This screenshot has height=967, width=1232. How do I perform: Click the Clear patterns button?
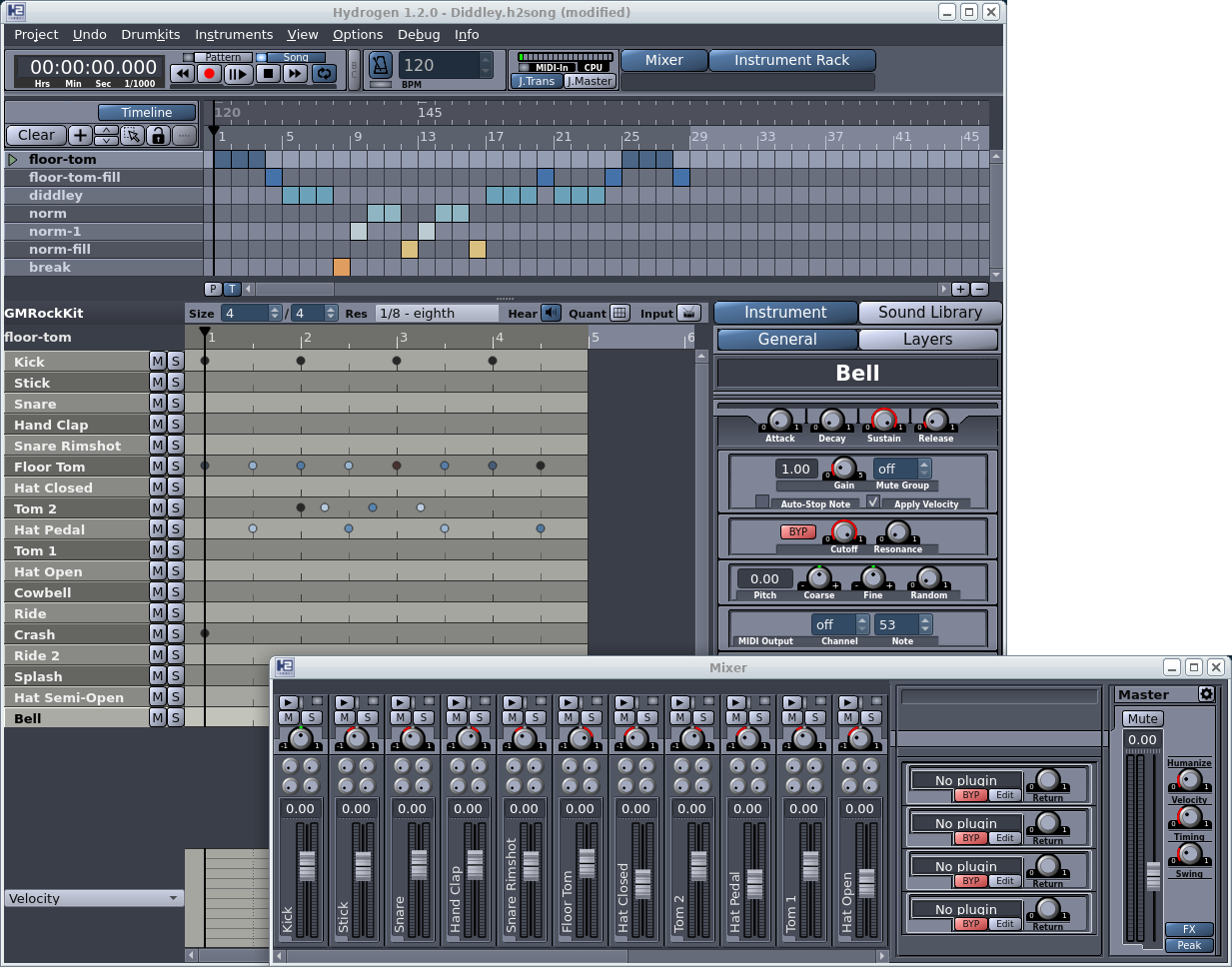point(36,135)
